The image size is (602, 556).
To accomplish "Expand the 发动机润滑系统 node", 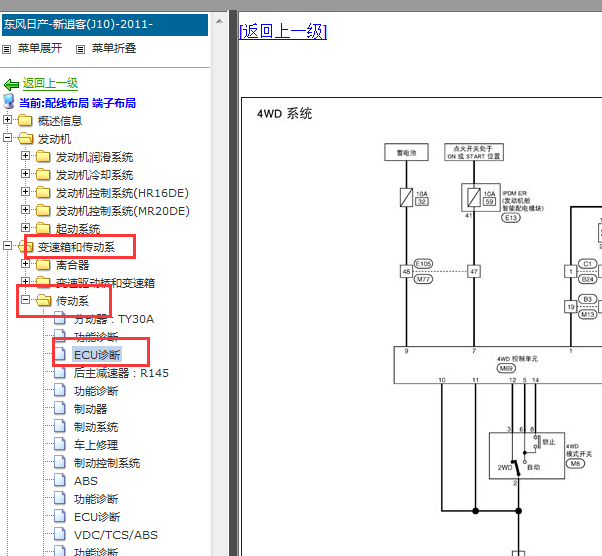I will [25, 156].
